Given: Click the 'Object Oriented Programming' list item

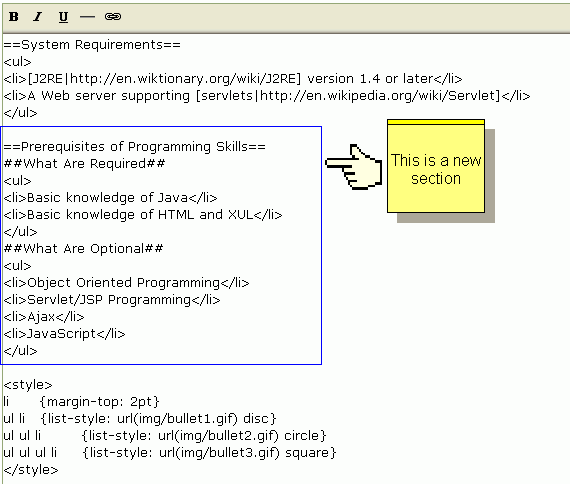Looking at the screenshot, I should (x=127, y=283).
